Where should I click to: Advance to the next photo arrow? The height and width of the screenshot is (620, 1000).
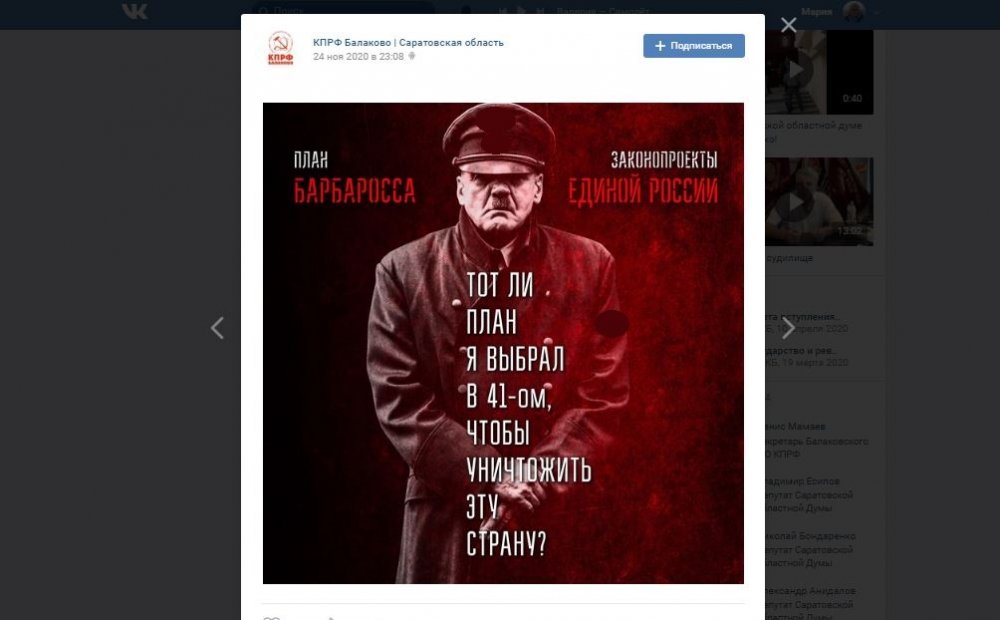pyautogui.click(x=788, y=328)
